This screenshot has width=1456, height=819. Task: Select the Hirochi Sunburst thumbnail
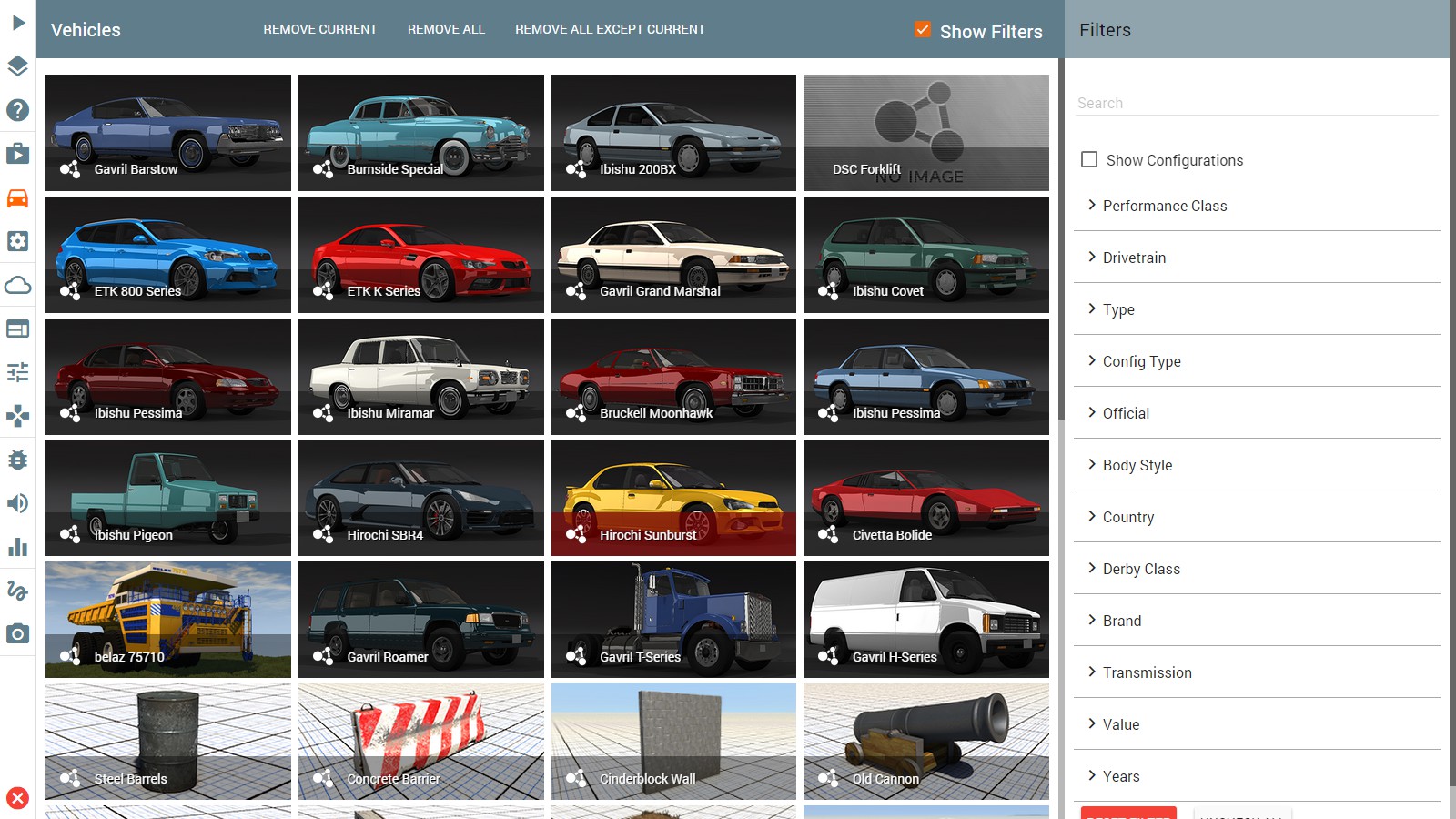[673, 498]
